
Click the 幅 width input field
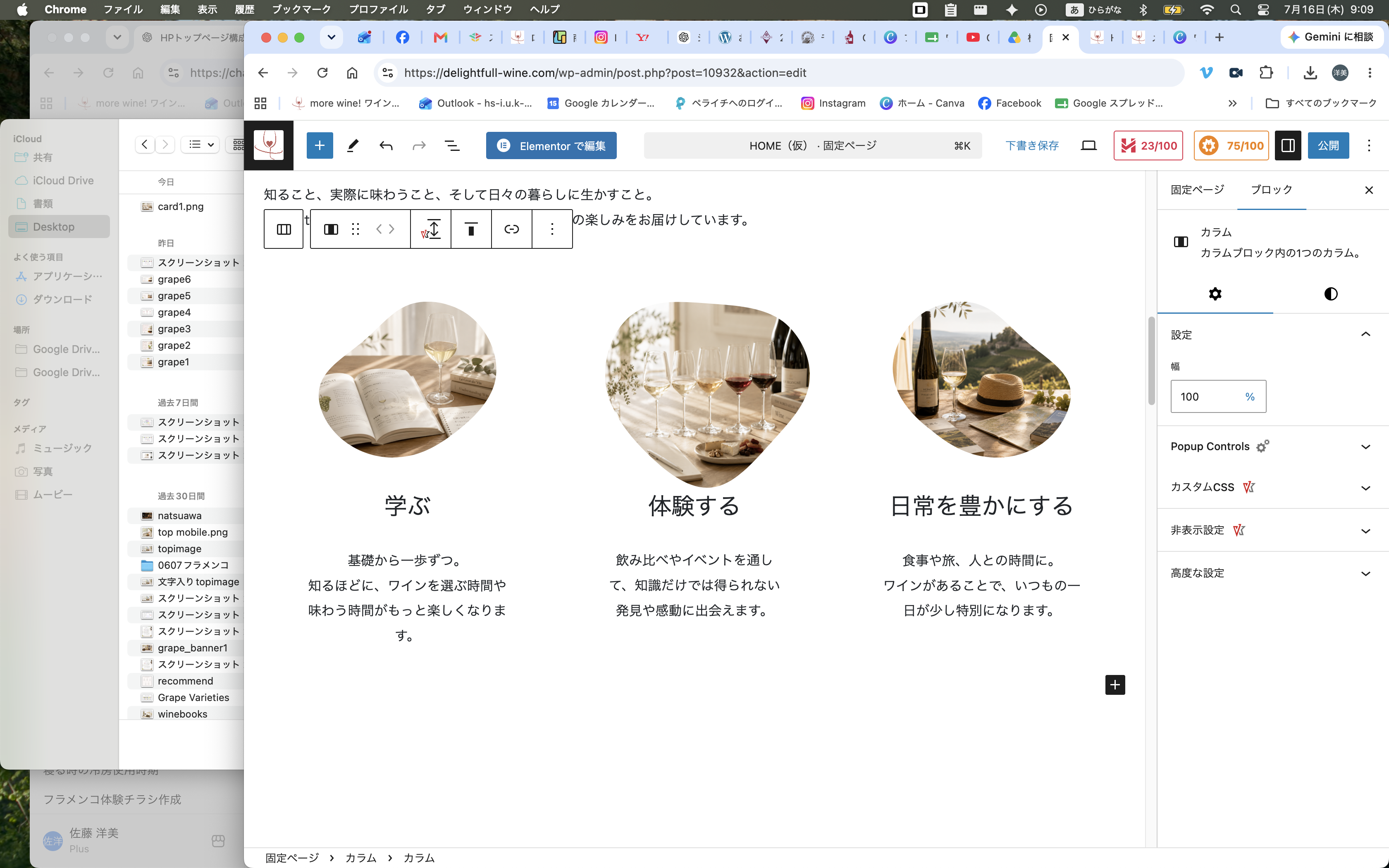(x=1218, y=397)
